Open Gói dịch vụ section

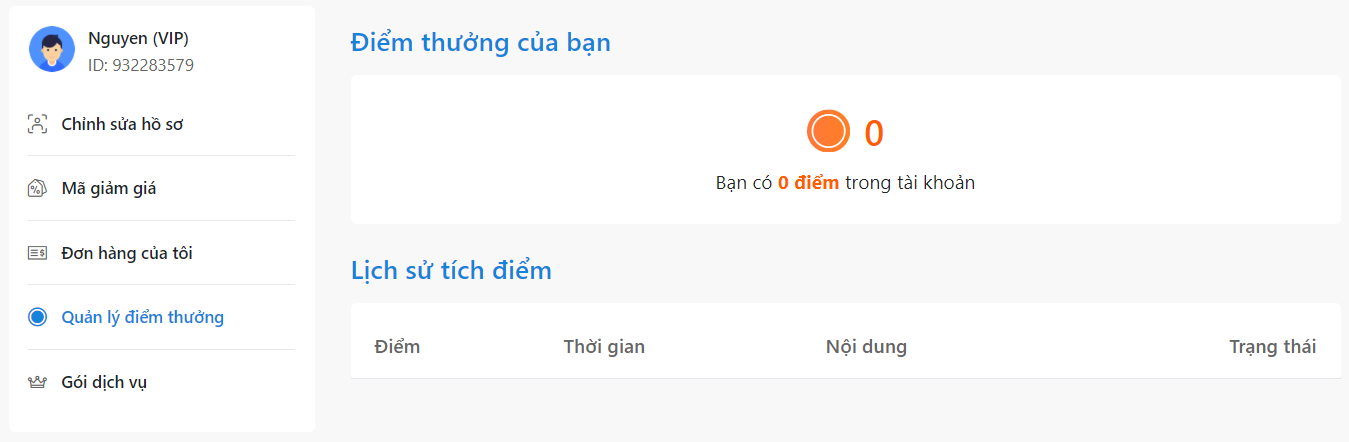(x=104, y=382)
